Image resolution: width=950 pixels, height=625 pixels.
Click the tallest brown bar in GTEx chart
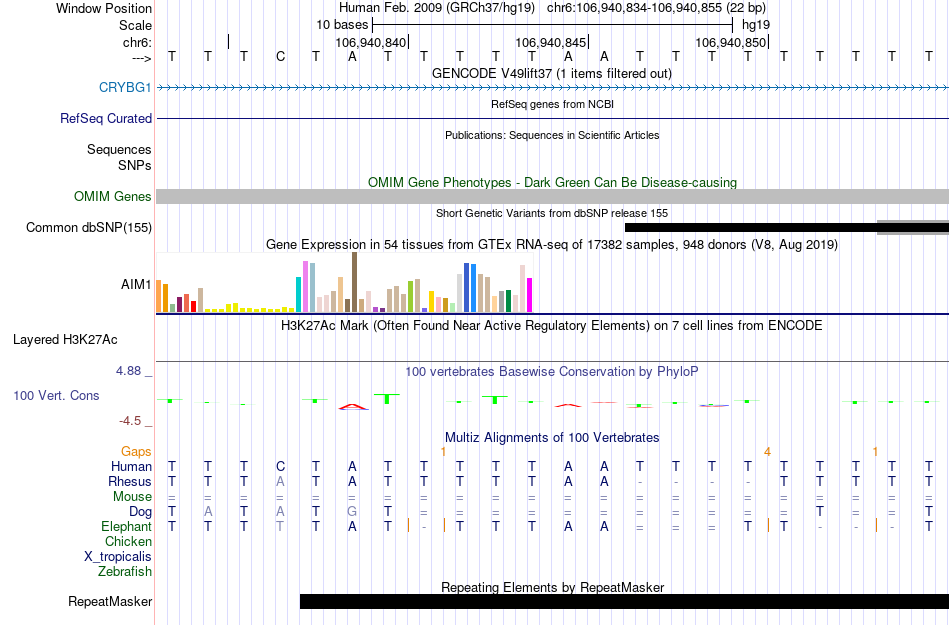(x=354, y=282)
